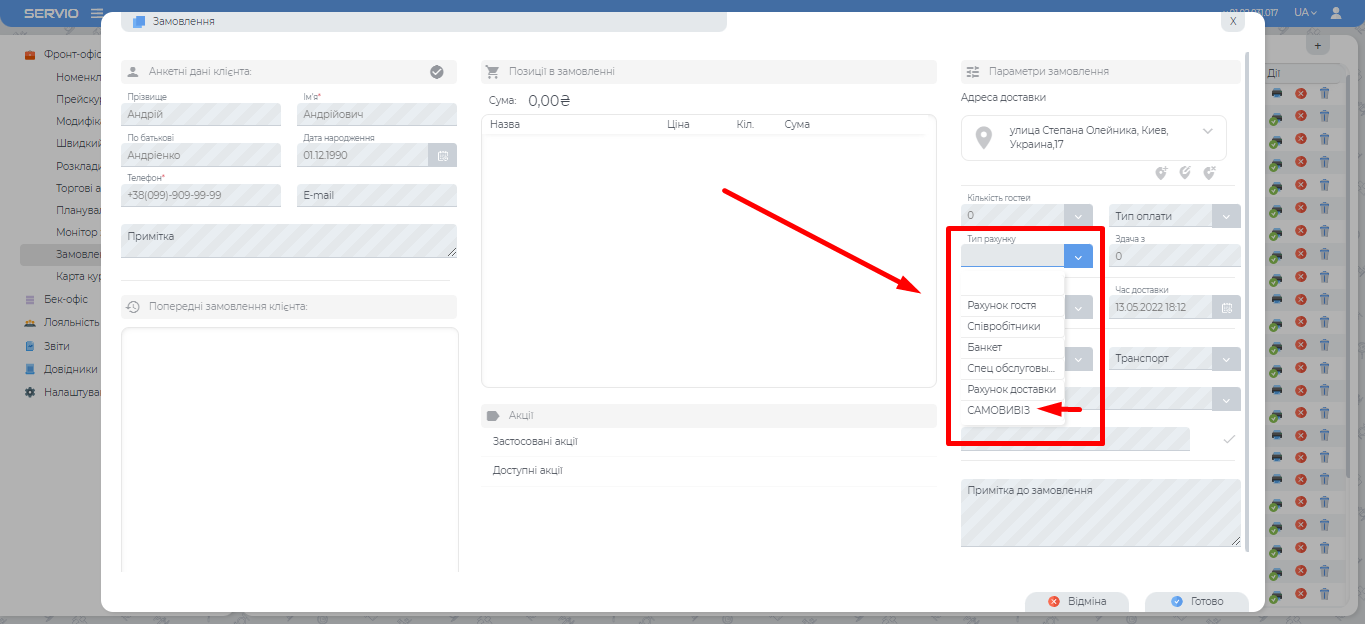Click the client data confirmation checkmark icon
Image resolution: width=1365 pixels, height=624 pixels.
point(436,72)
